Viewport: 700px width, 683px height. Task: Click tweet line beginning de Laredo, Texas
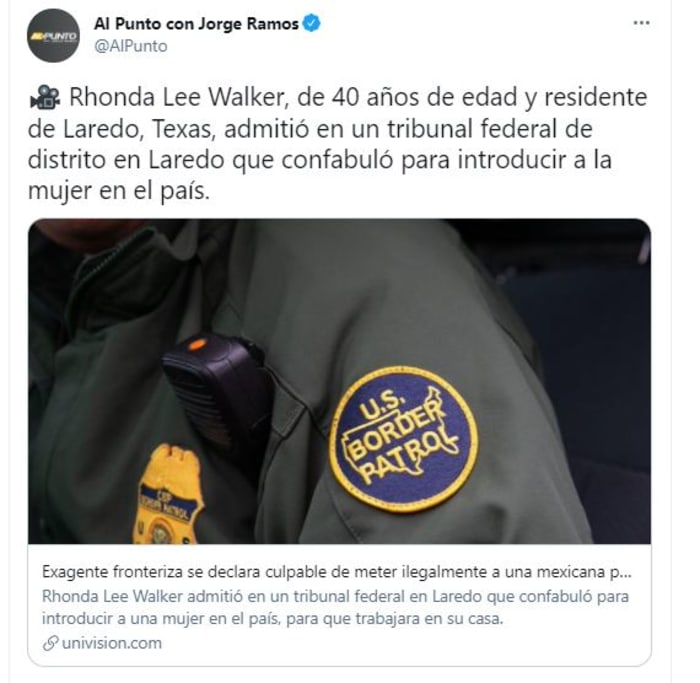pyautogui.click(x=310, y=129)
